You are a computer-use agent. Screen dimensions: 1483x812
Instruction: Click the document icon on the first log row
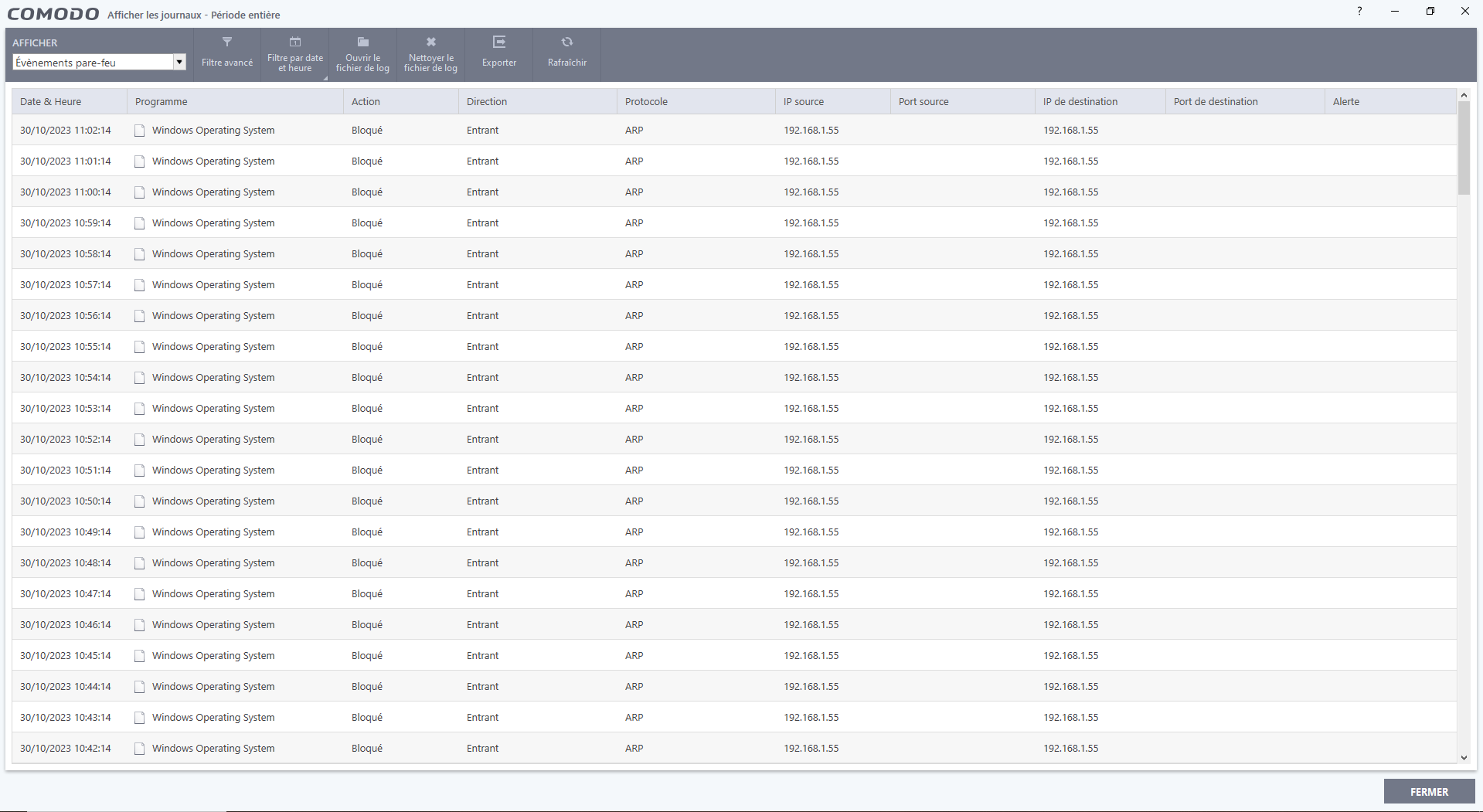(x=139, y=131)
